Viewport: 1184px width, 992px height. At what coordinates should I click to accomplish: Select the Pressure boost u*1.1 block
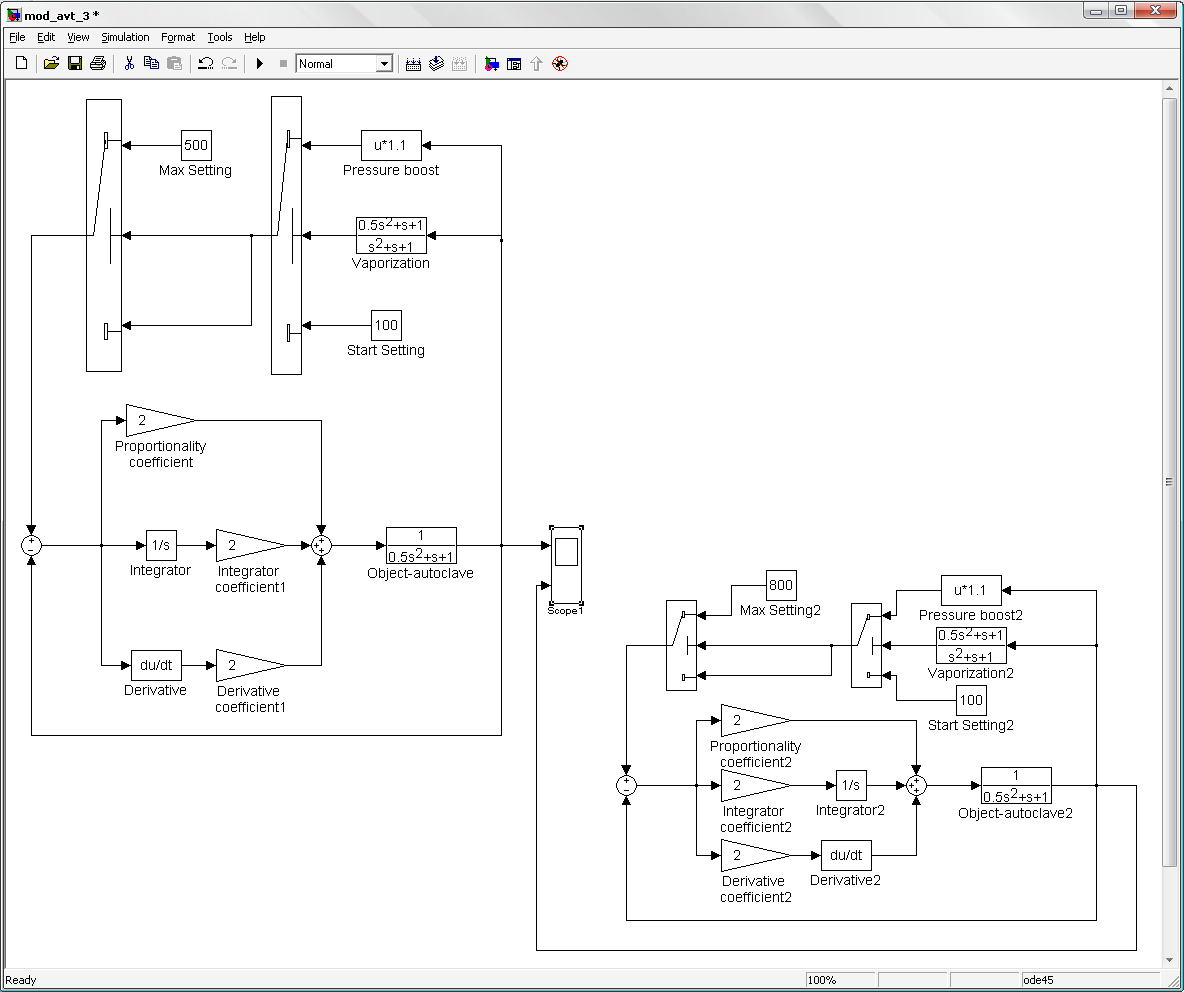tap(391, 145)
